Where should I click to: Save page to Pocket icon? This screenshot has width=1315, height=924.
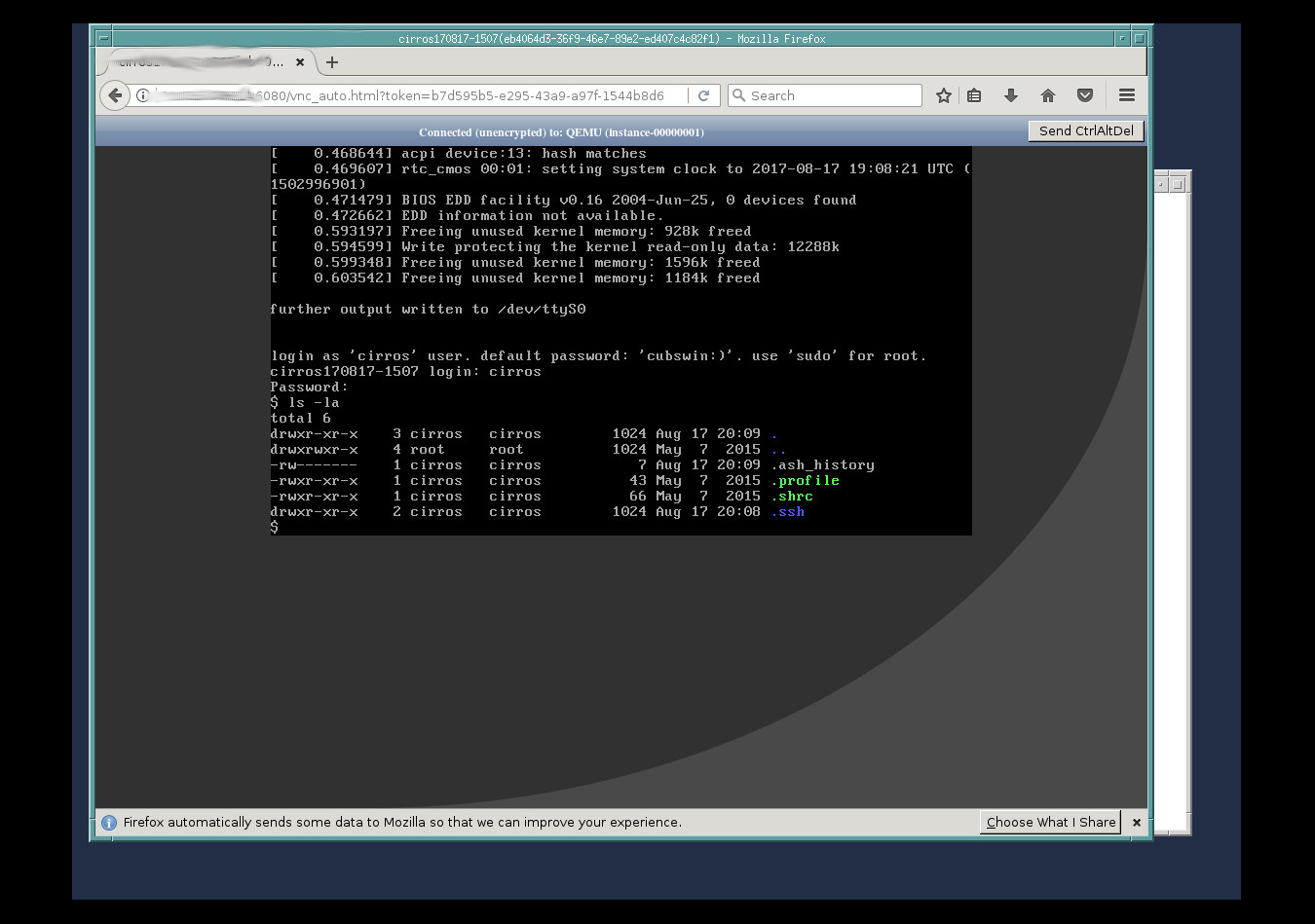1084,95
